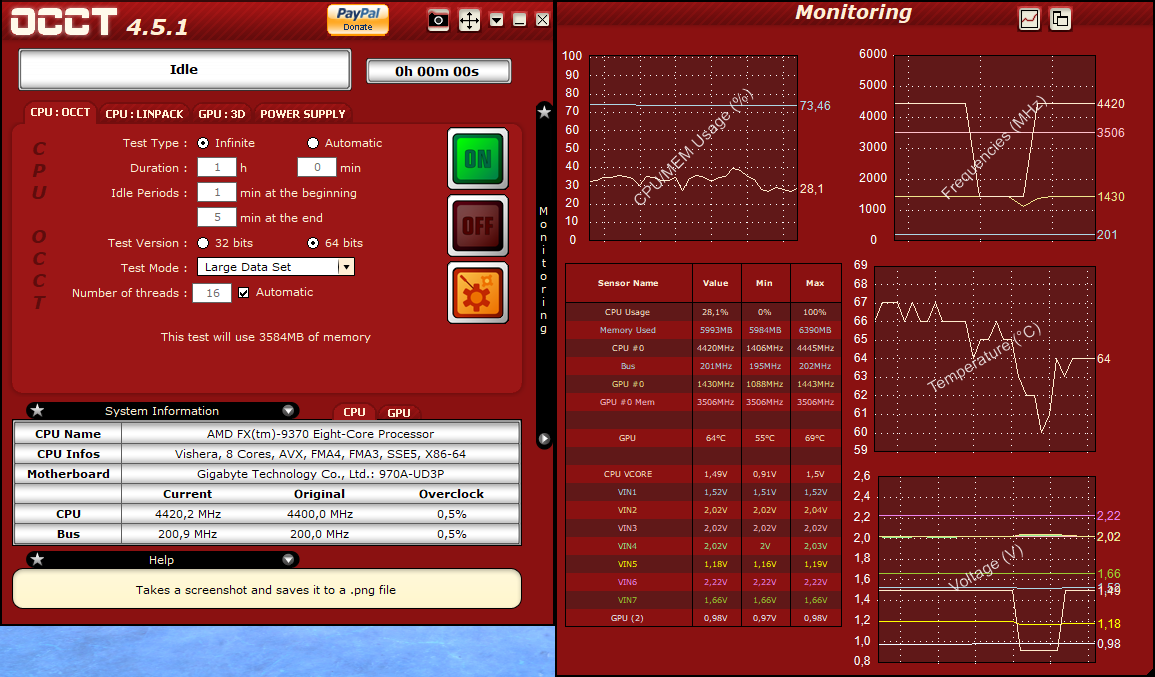The width and height of the screenshot is (1155, 677).
Task: Click the Monitoring windows layout icon
Action: pyautogui.click(x=1061, y=19)
